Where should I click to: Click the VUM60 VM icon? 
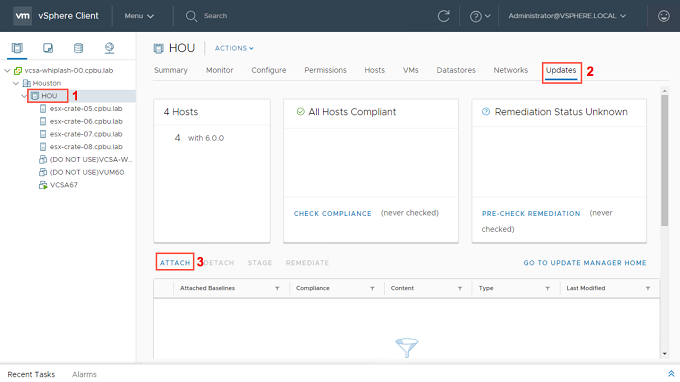pyautogui.click(x=43, y=172)
